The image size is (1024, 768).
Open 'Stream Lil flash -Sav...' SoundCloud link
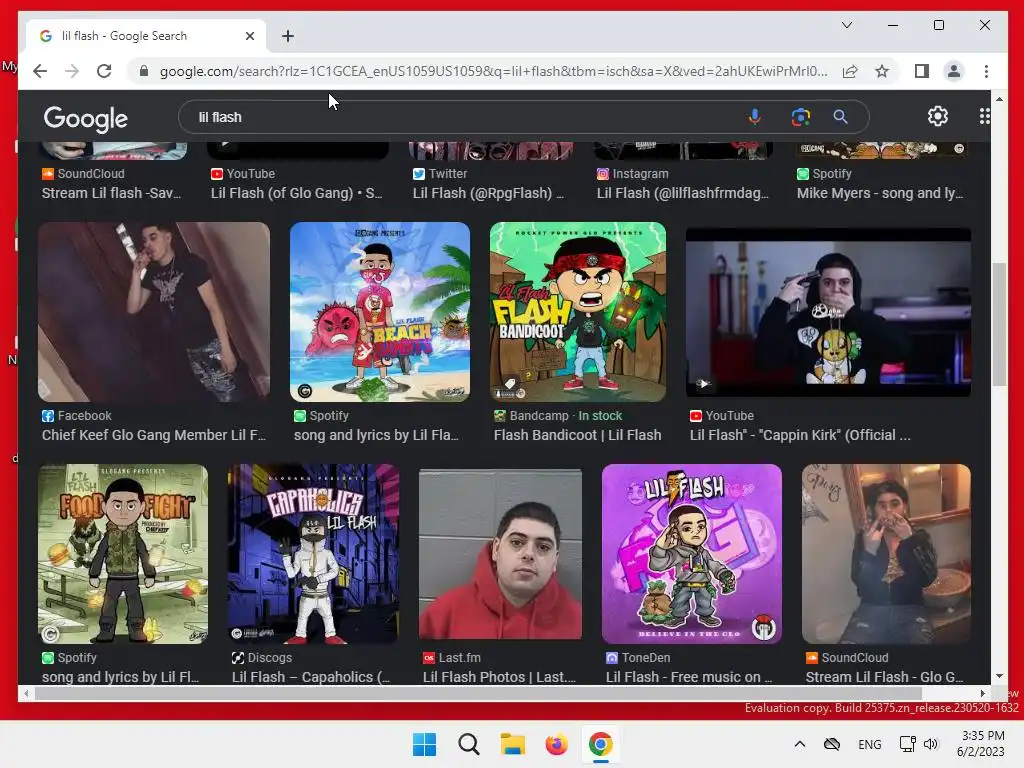(112, 193)
